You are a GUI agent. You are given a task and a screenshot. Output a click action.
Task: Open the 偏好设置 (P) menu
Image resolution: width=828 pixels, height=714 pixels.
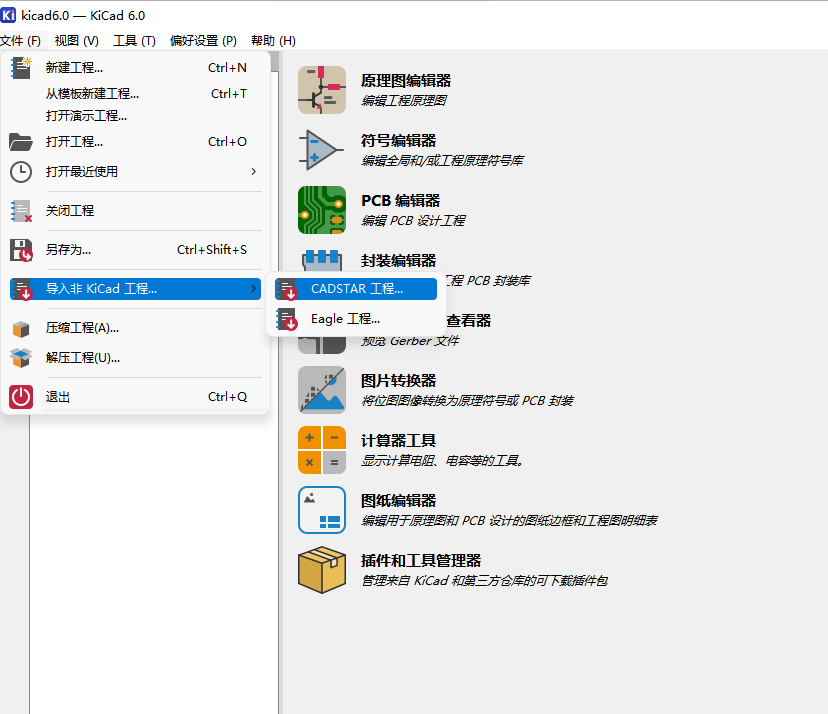point(203,41)
